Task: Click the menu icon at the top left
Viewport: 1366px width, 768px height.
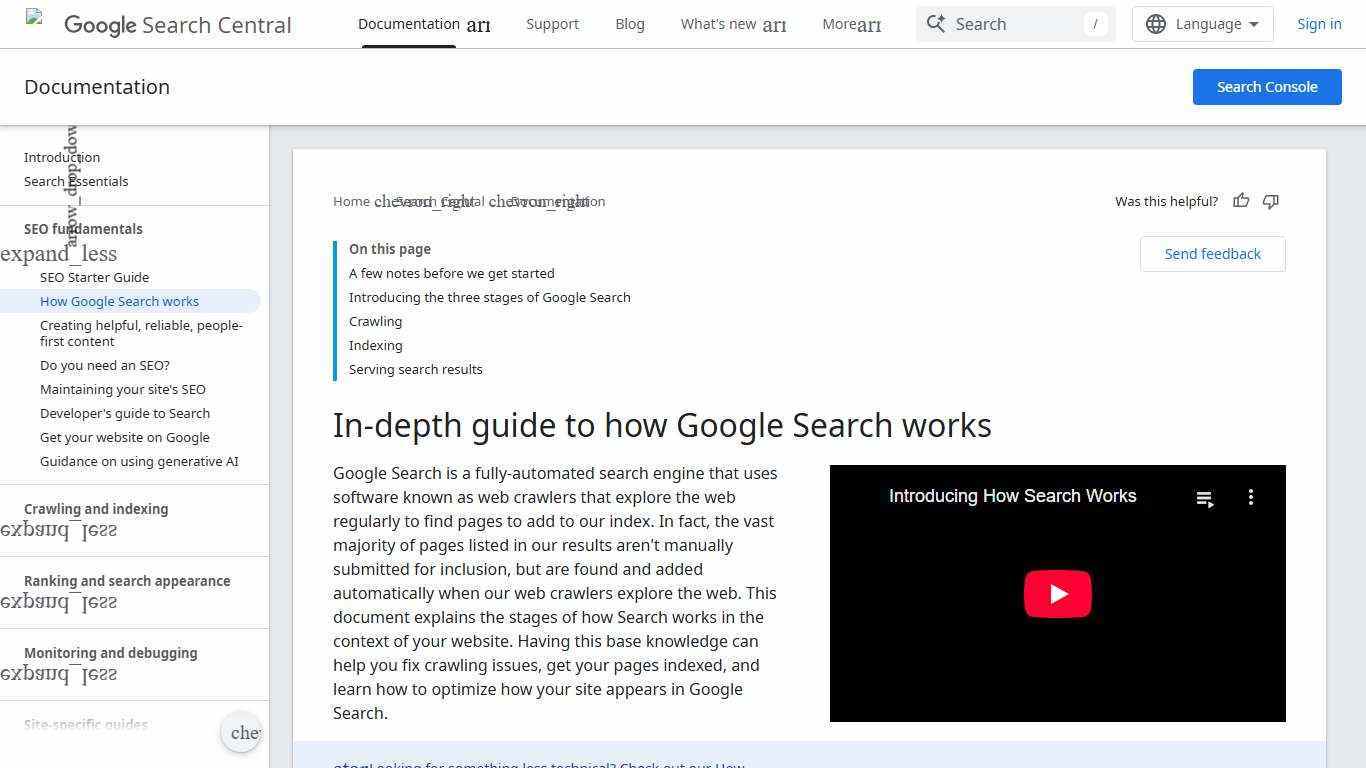Action: [x=35, y=16]
